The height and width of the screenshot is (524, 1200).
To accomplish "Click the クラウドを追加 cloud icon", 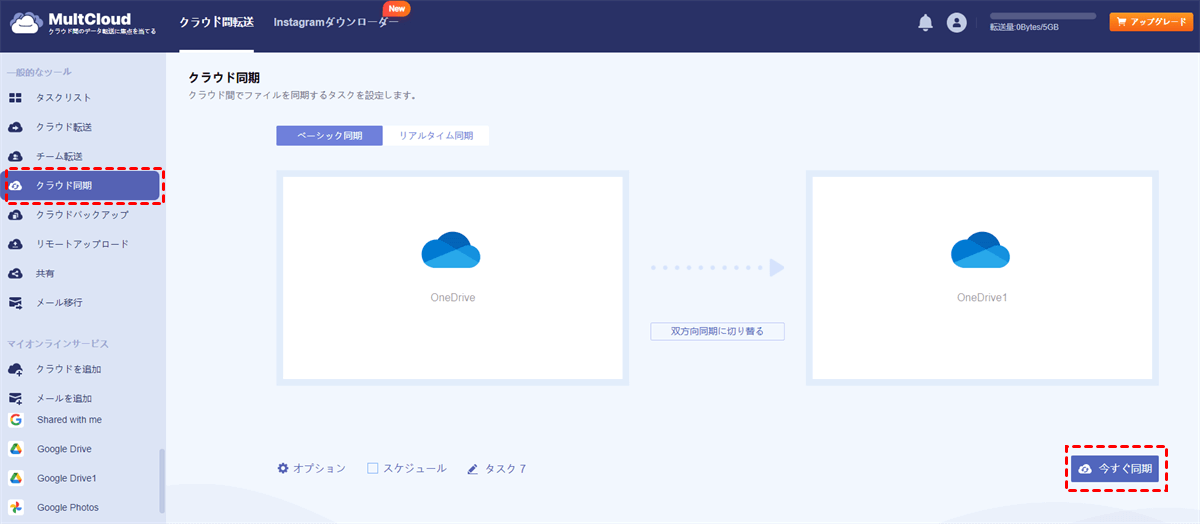I will pyautogui.click(x=15, y=369).
